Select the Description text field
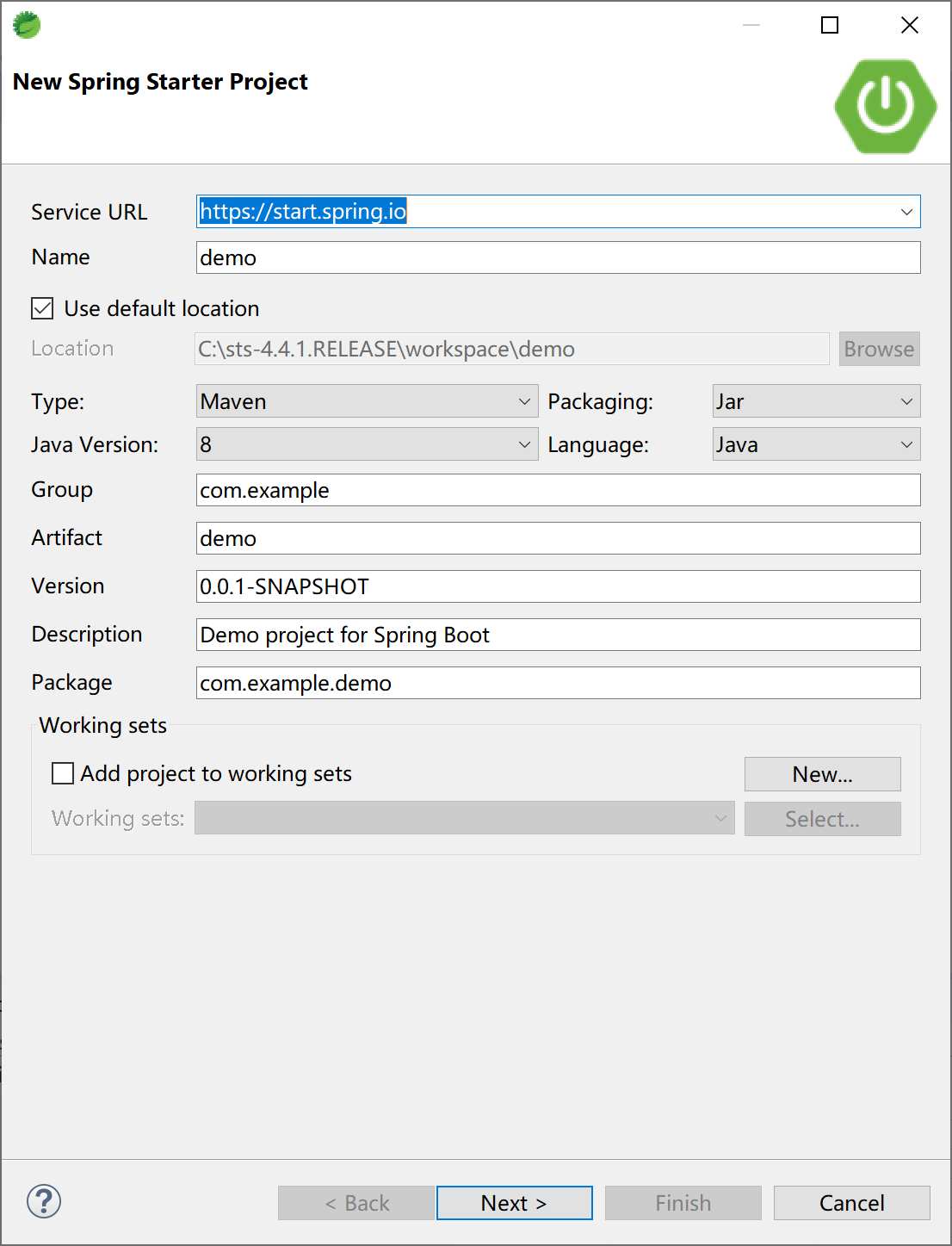The height and width of the screenshot is (1246, 952). pos(558,635)
